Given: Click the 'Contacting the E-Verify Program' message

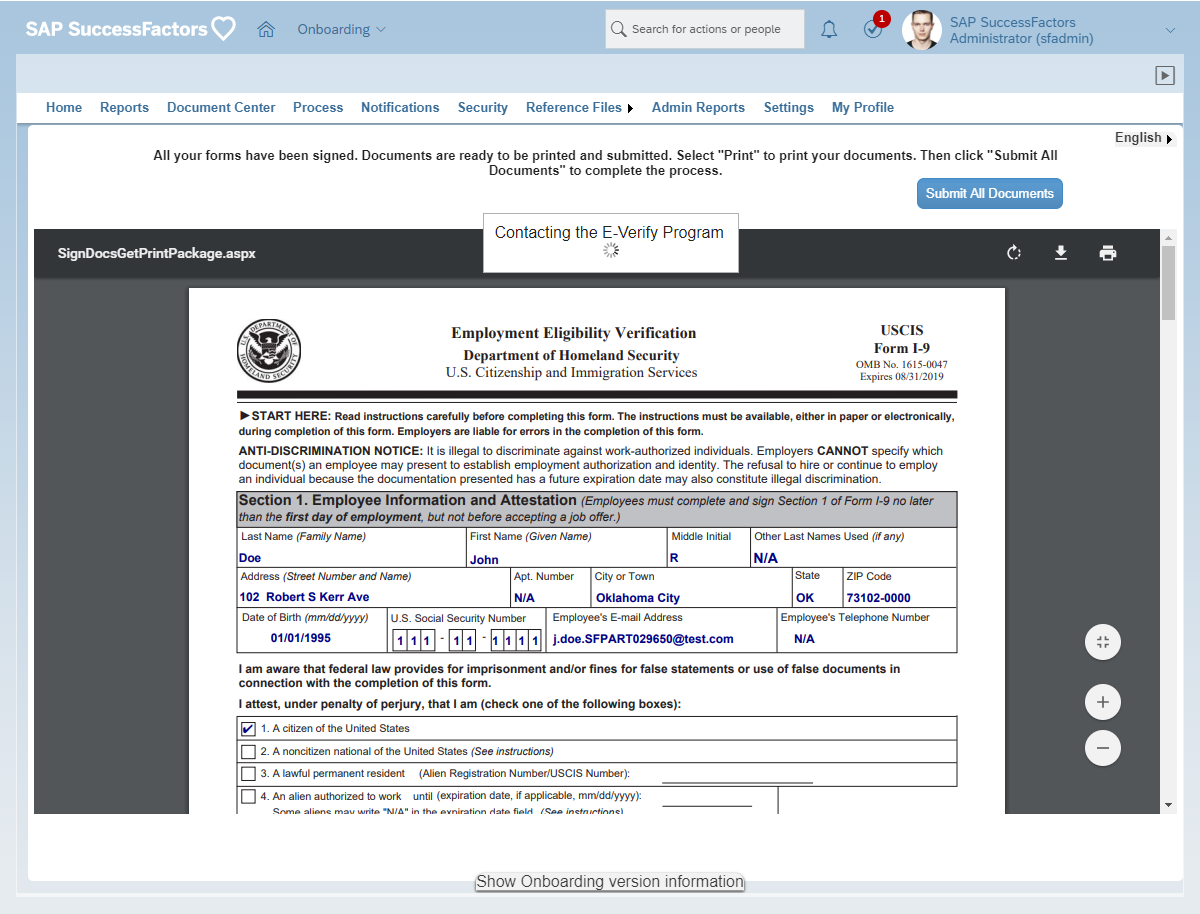Looking at the screenshot, I should (x=609, y=232).
